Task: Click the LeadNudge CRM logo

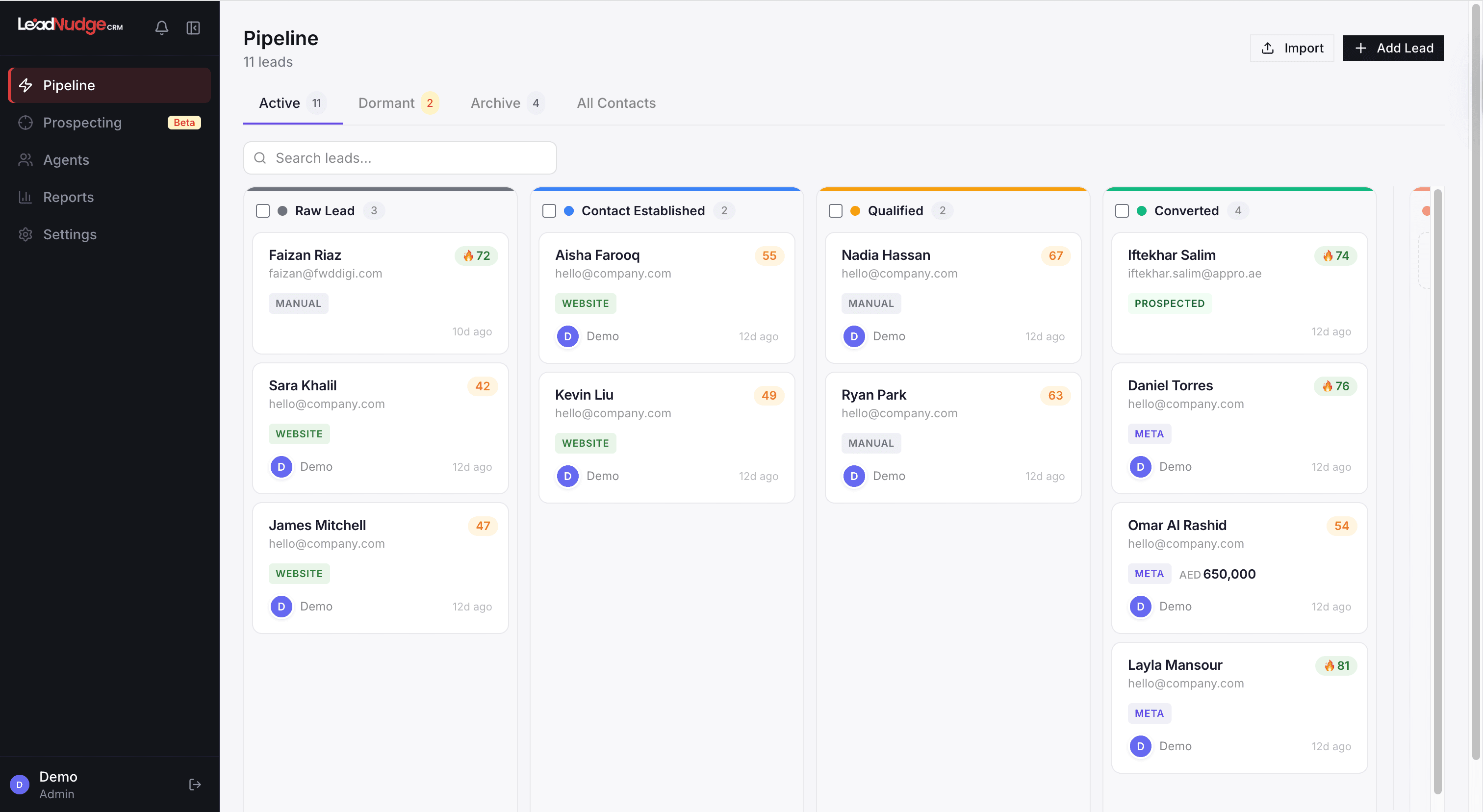Action: coord(70,25)
